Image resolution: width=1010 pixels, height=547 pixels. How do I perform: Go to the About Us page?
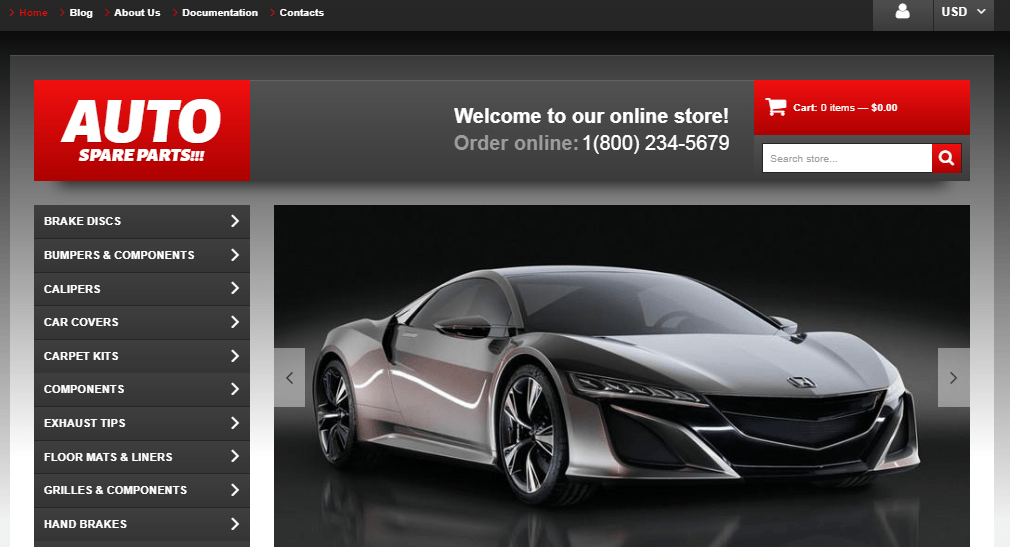click(137, 13)
